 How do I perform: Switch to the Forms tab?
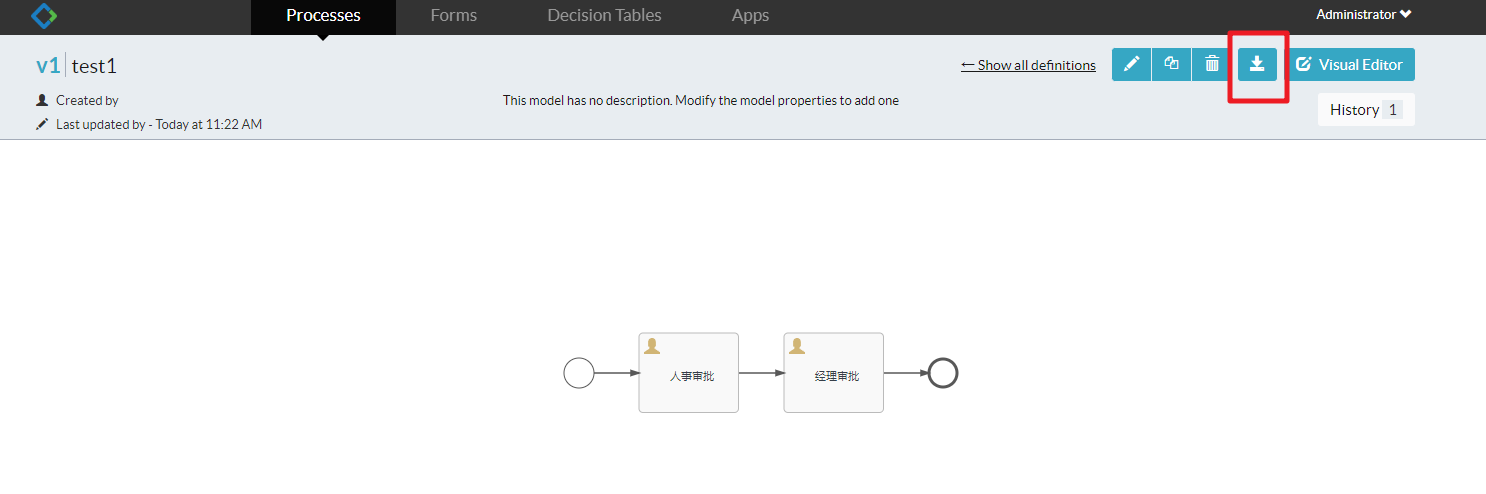click(453, 15)
